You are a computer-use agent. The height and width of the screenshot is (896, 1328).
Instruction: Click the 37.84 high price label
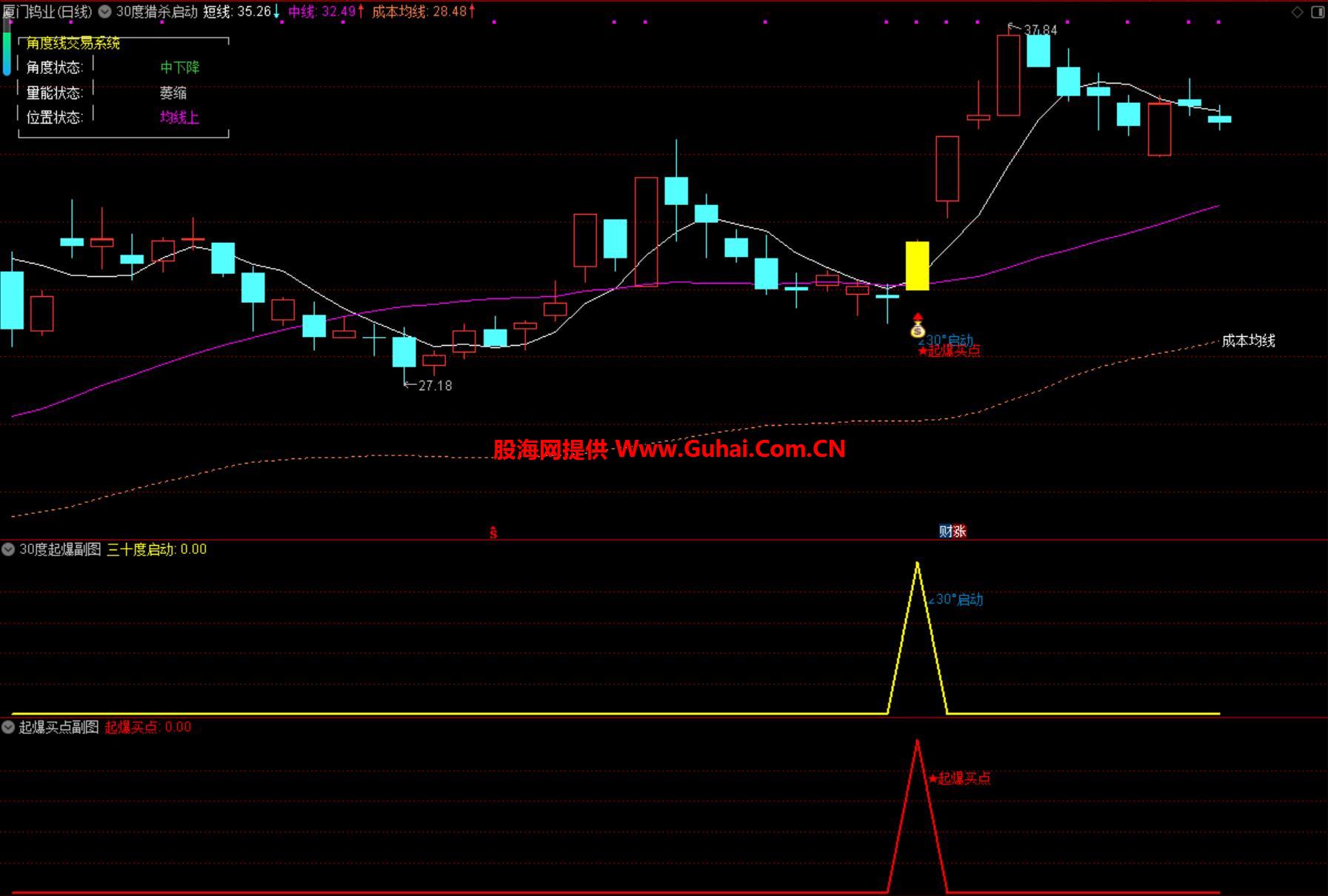click(1040, 30)
